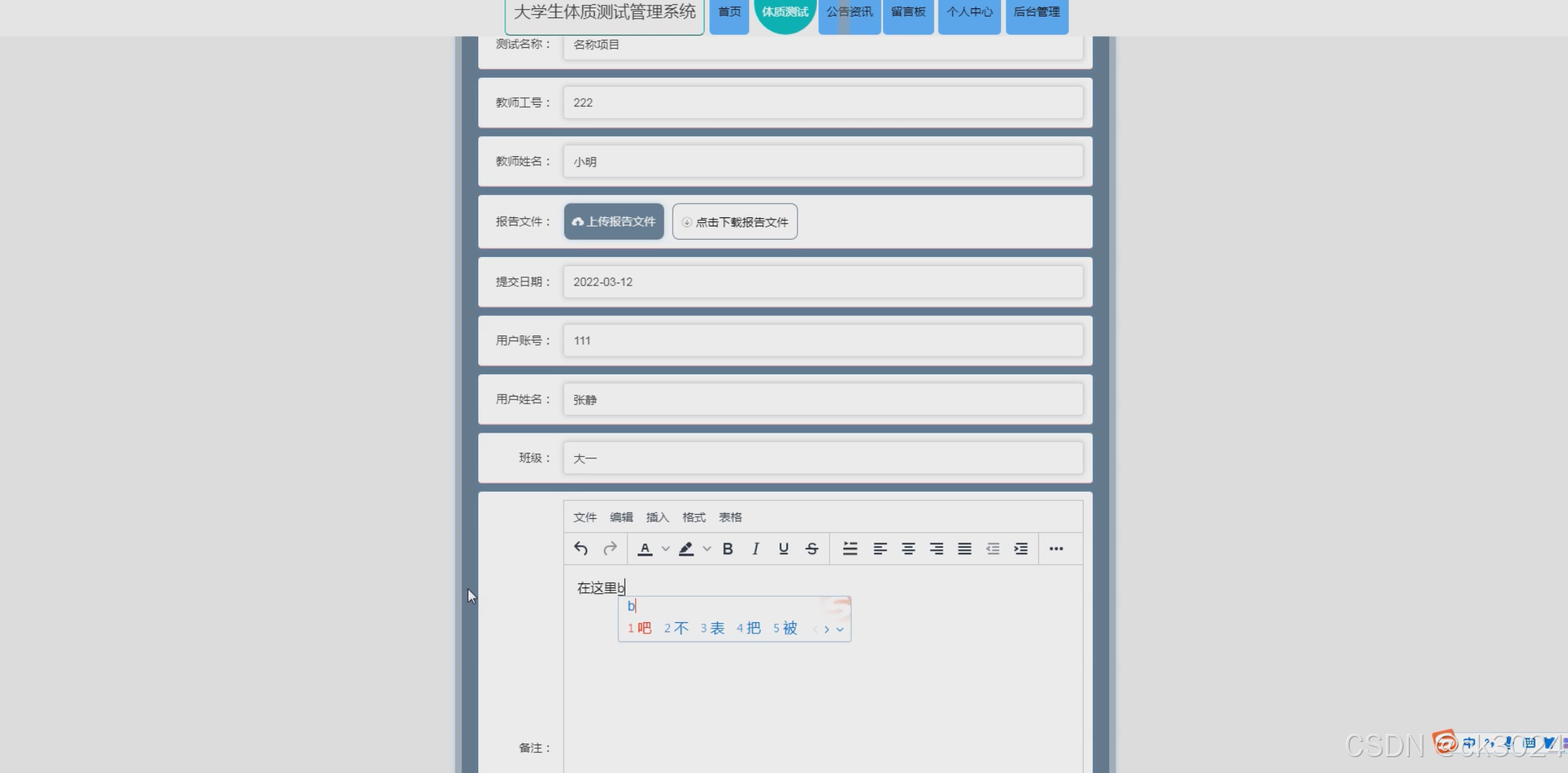Open the 插入 menu in the editor

(657, 517)
